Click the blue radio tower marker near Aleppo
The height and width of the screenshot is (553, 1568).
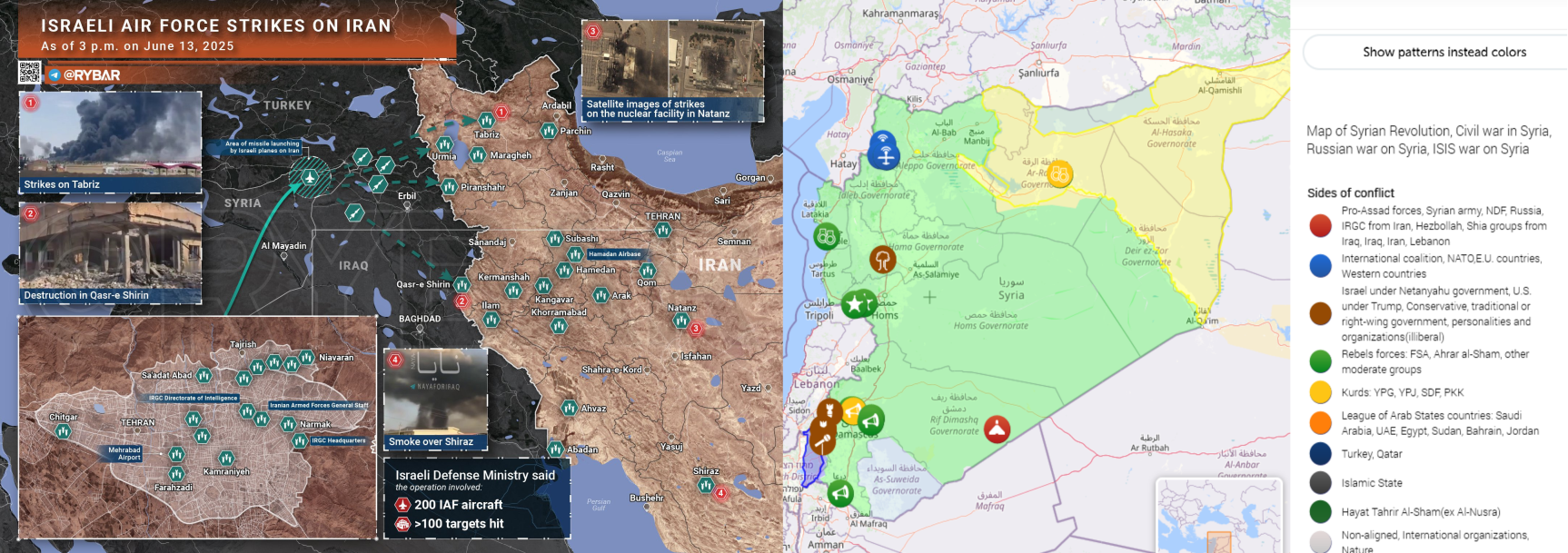(884, 156)
